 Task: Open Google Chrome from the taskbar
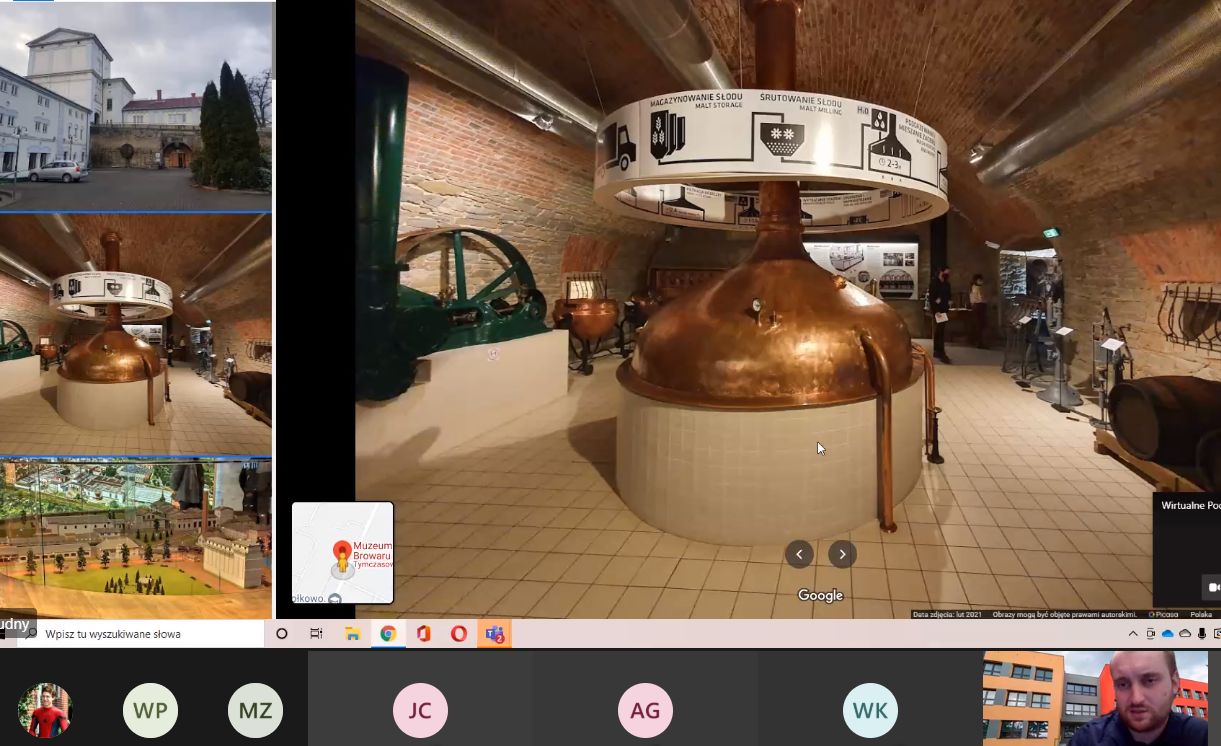[388, 633]
